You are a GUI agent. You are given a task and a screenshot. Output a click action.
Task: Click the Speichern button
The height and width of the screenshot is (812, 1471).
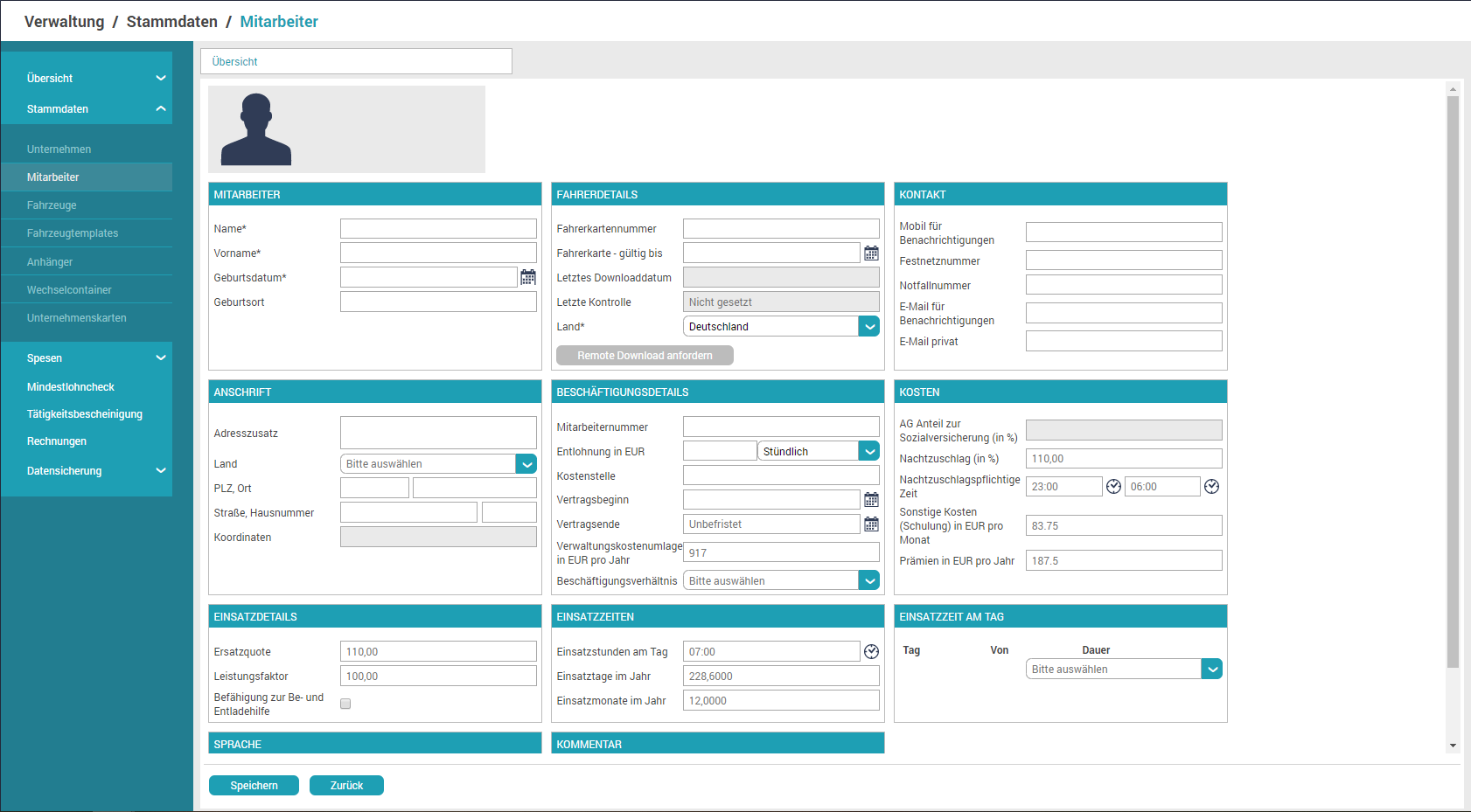(x=254, y=785)
